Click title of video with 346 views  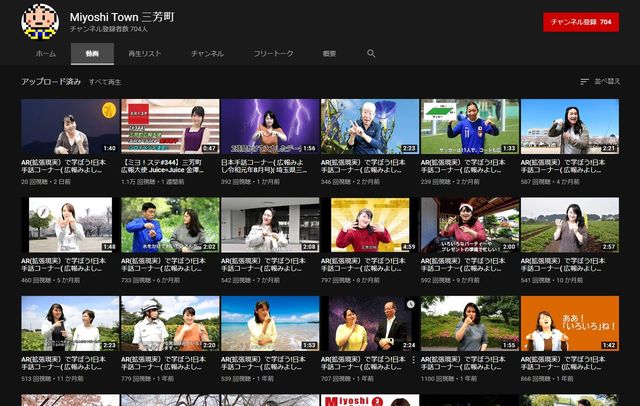click(x=363, y=166)
